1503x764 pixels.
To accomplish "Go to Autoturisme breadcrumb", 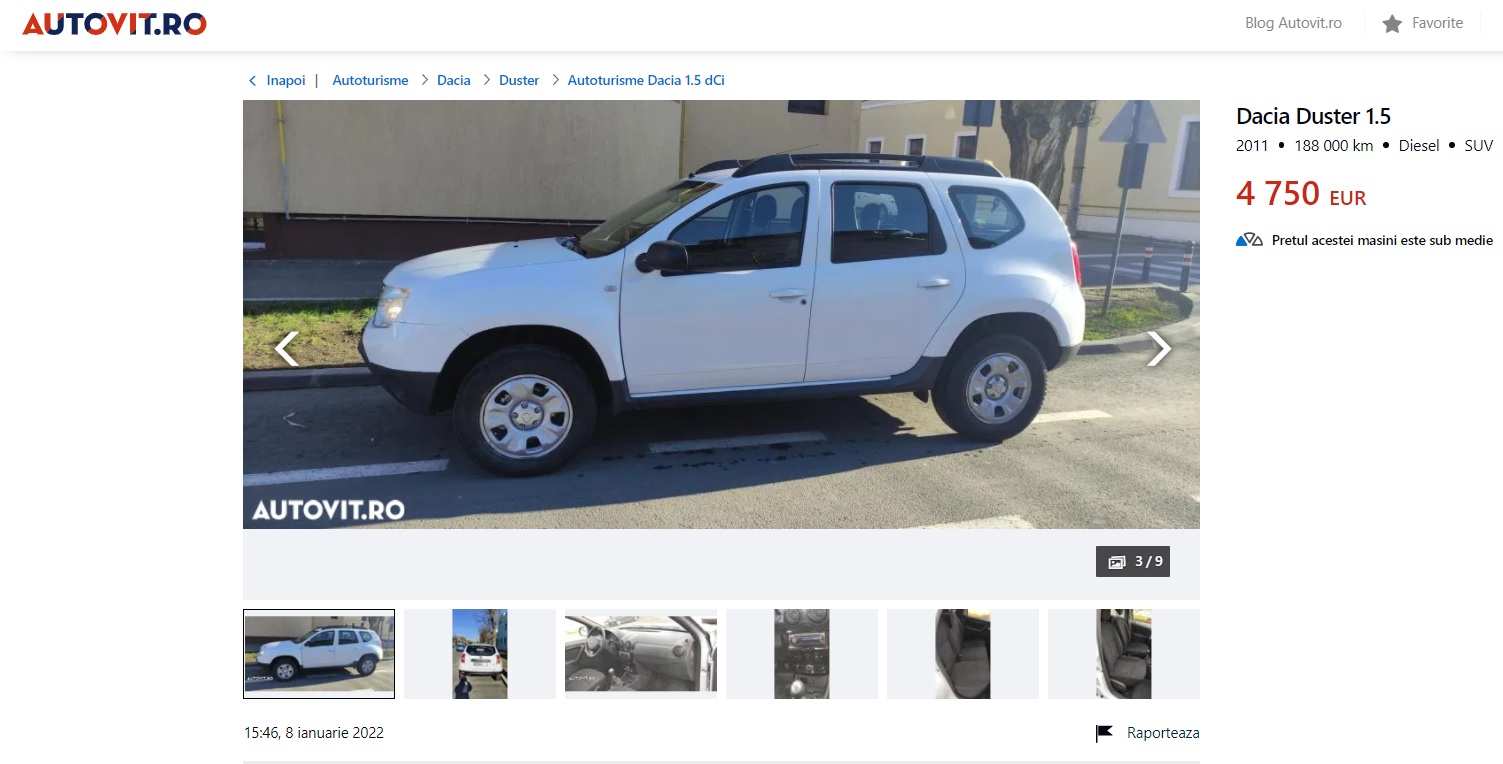I will pyautogui.click(x=370, y=80).
